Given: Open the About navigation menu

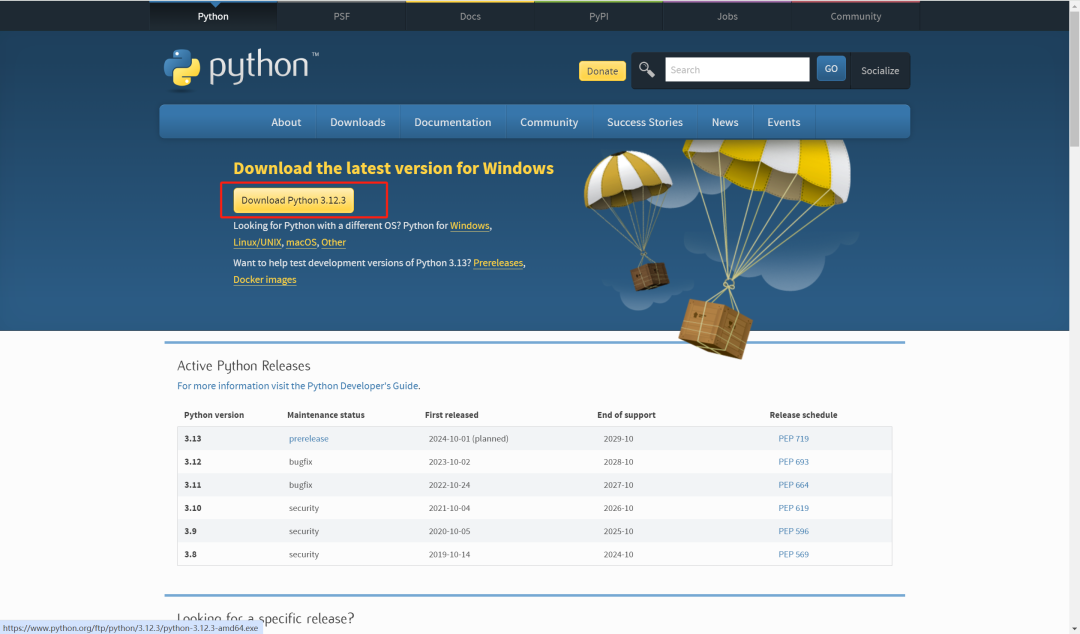Looking at the screenshot, I should point(286,122).
